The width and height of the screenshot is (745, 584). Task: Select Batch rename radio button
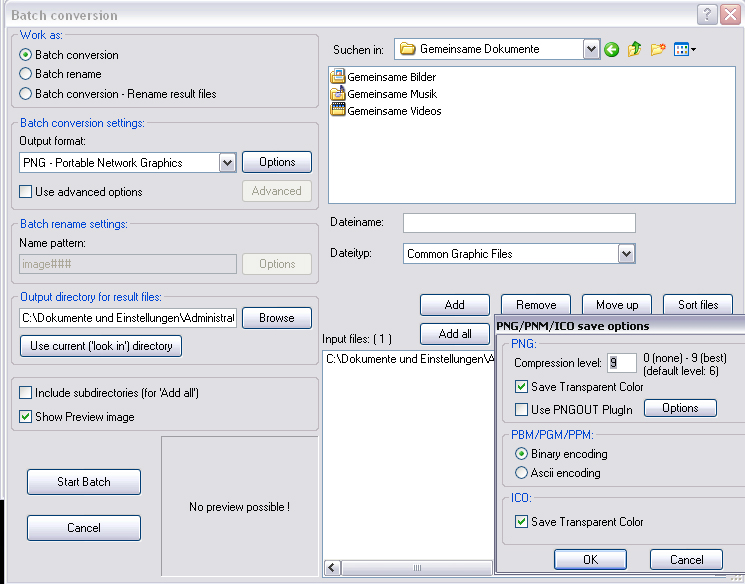pos(26,74)
